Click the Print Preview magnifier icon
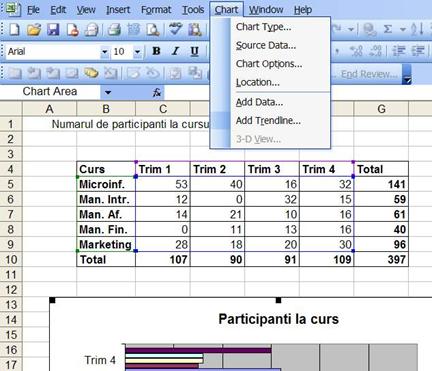Screen dimensions: 432x371 click(153, 29)
